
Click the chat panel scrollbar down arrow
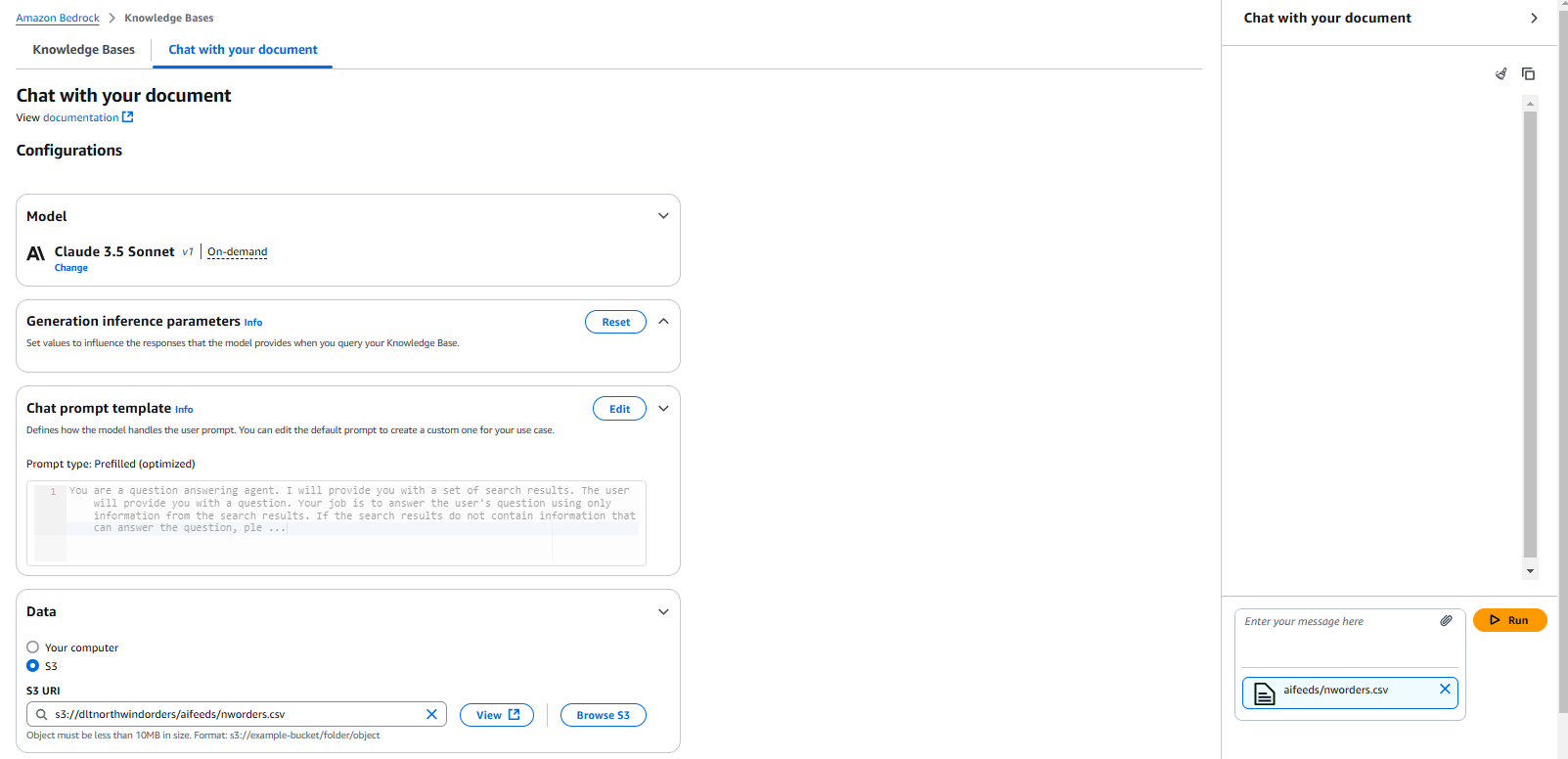point(1530,571)
